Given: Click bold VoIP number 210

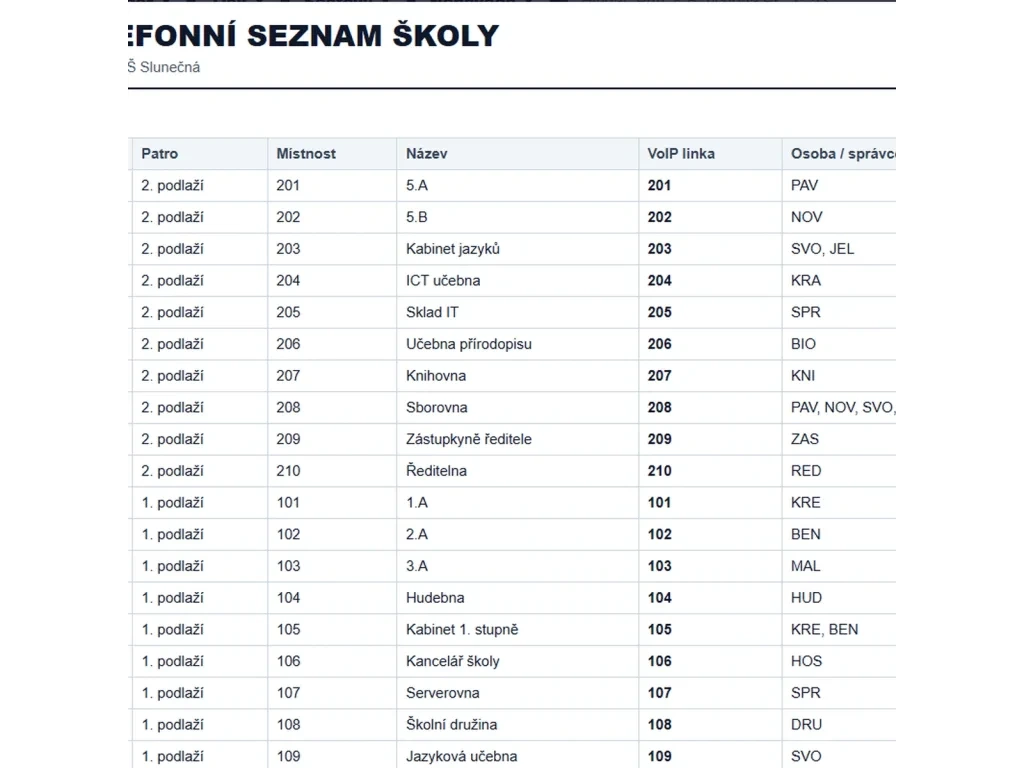Looking at the screenshot, I should coord(659,471).
